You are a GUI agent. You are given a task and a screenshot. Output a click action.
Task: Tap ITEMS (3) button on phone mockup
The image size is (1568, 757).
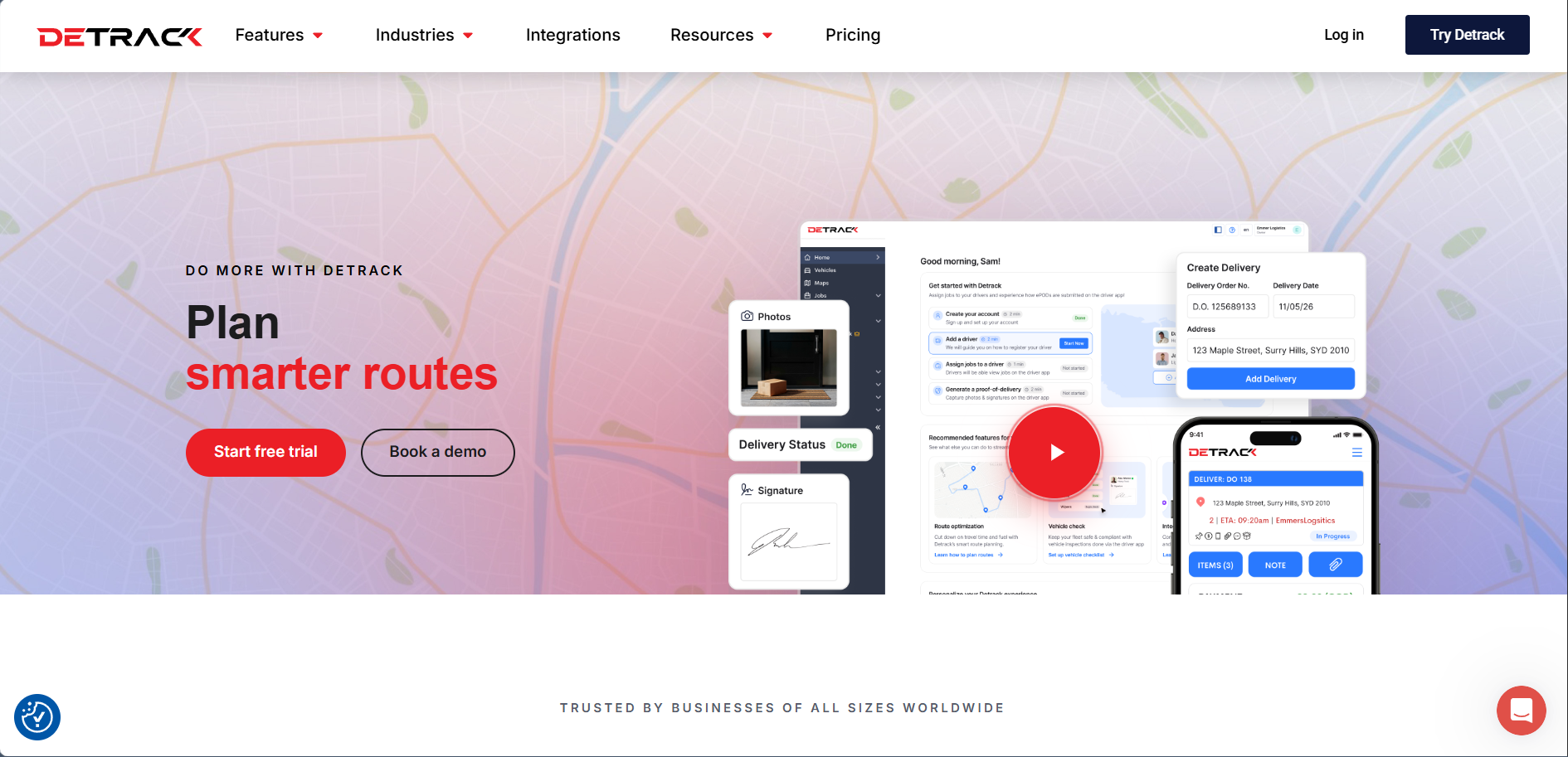pos(1215,565)
